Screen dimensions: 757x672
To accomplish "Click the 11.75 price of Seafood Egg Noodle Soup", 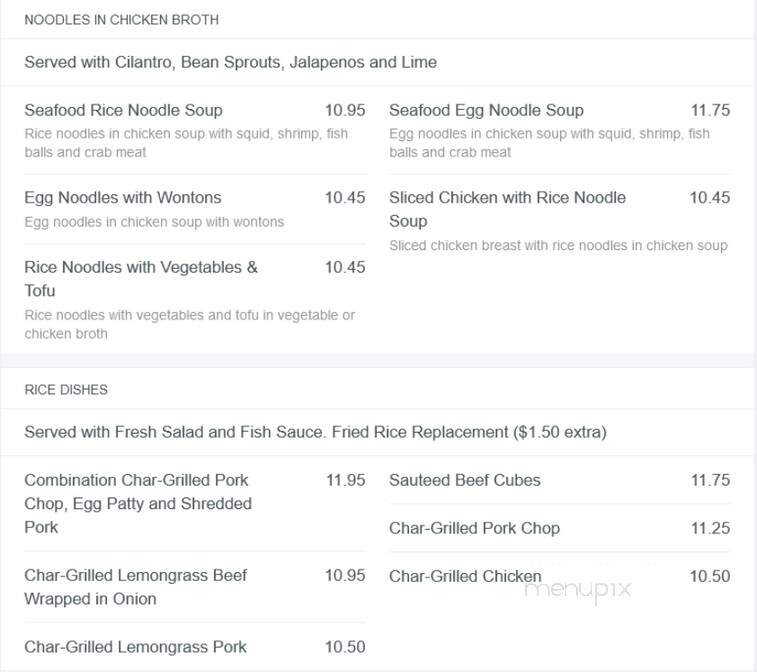I will pyautogui.click(x=710, y=110).
